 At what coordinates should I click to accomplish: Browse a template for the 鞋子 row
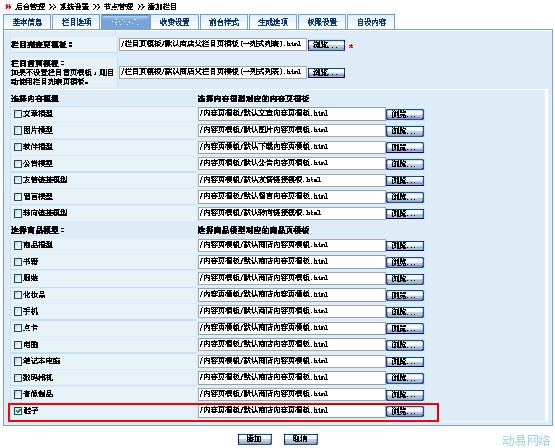point(405,411)
